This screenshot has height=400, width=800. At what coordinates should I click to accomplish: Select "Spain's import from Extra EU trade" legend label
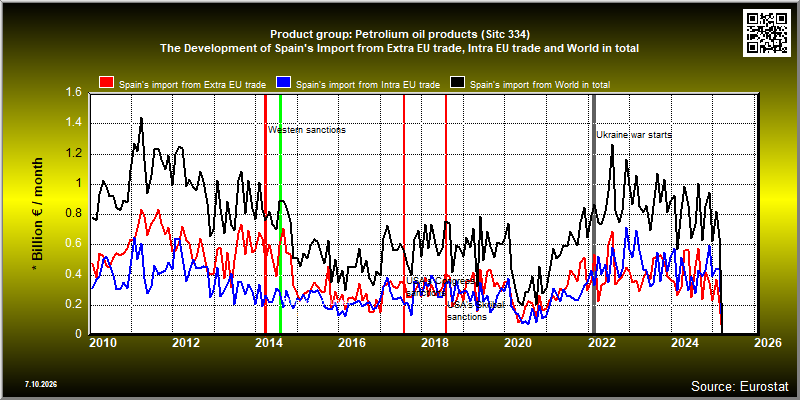click(x=192, y=85)
